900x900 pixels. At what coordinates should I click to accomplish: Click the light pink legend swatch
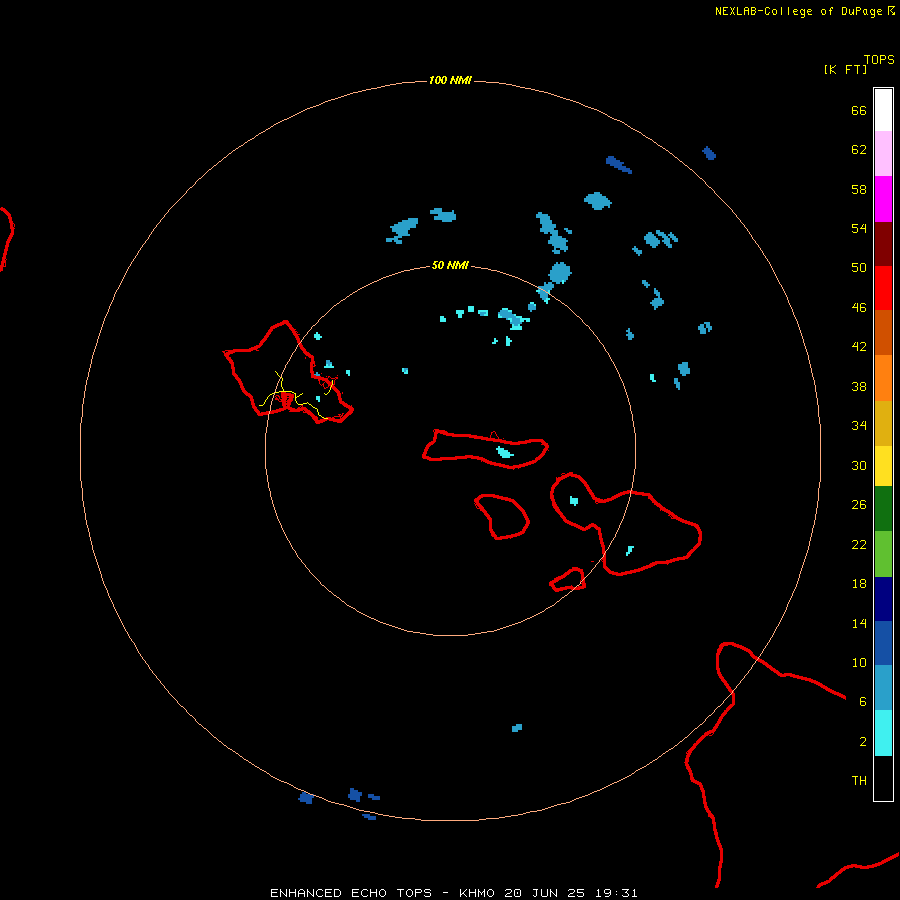(x=883, y=153)
